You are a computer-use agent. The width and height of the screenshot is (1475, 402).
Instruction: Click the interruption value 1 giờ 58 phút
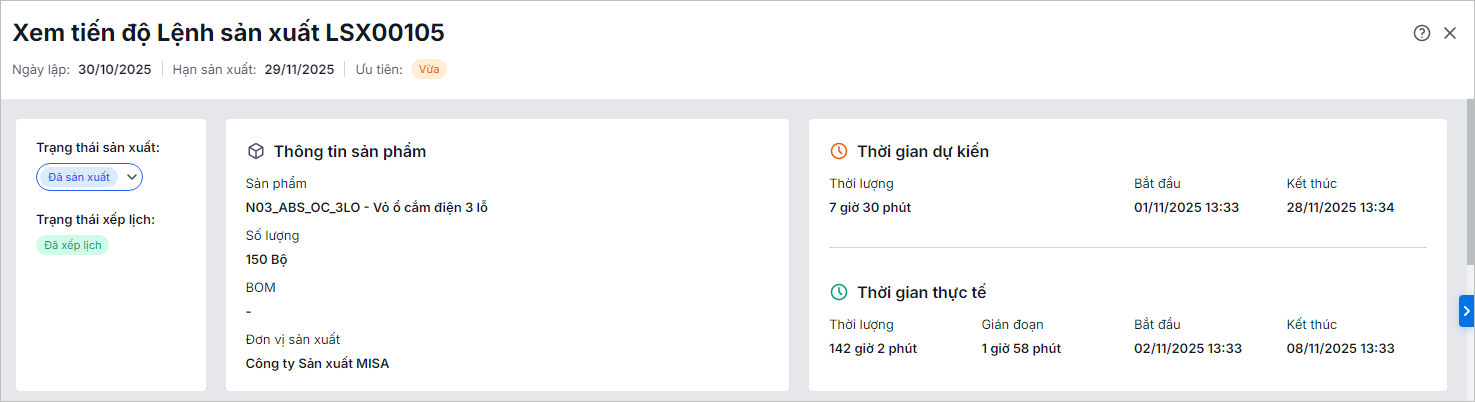1021,348
